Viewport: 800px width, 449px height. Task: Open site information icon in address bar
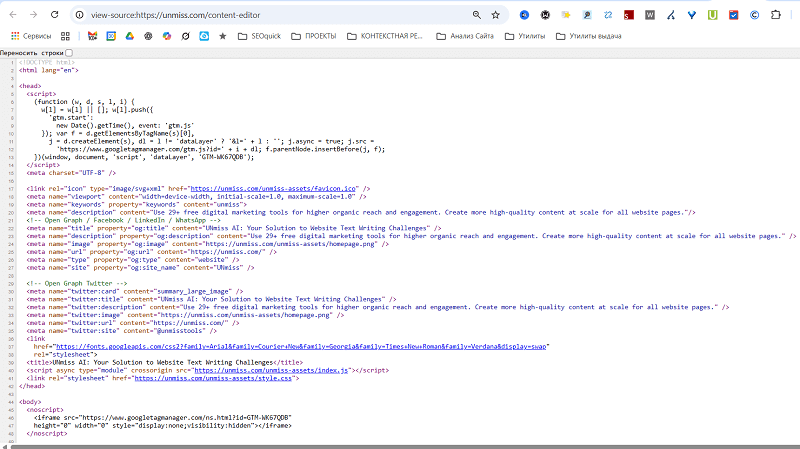click(x=80, y=15)
